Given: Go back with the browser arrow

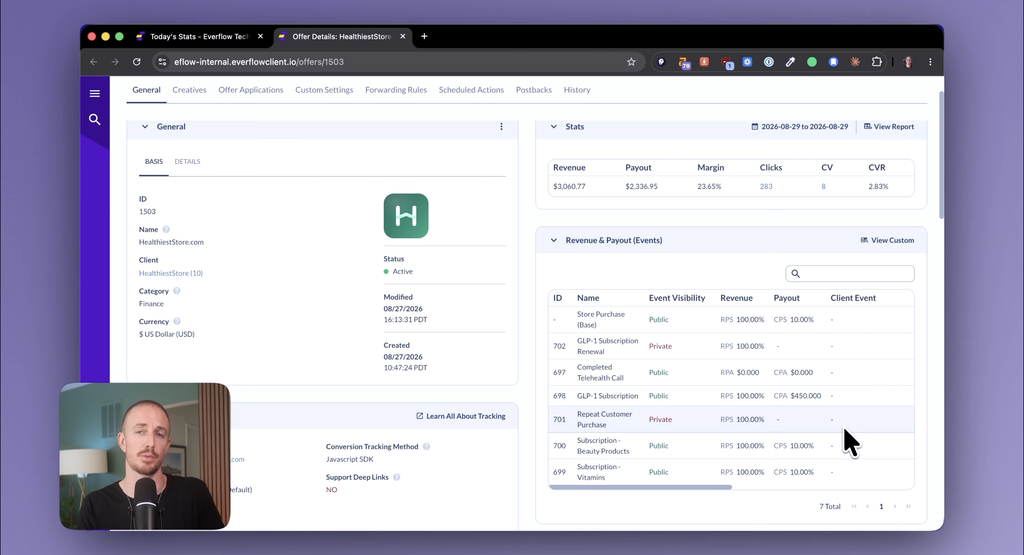Looking at the screenshot, I should 93,62.
